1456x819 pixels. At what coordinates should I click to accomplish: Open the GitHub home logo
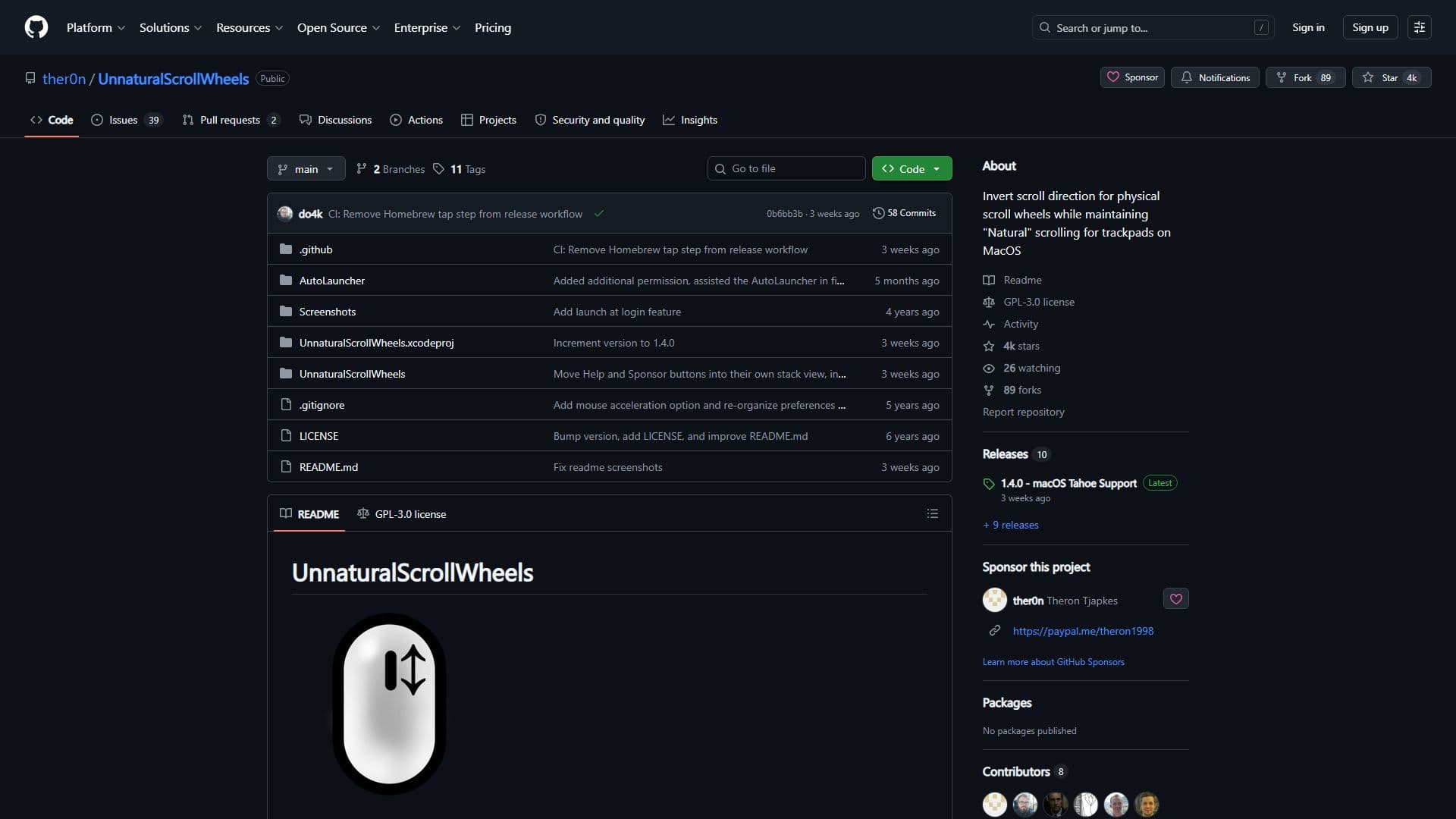[36, 27]
